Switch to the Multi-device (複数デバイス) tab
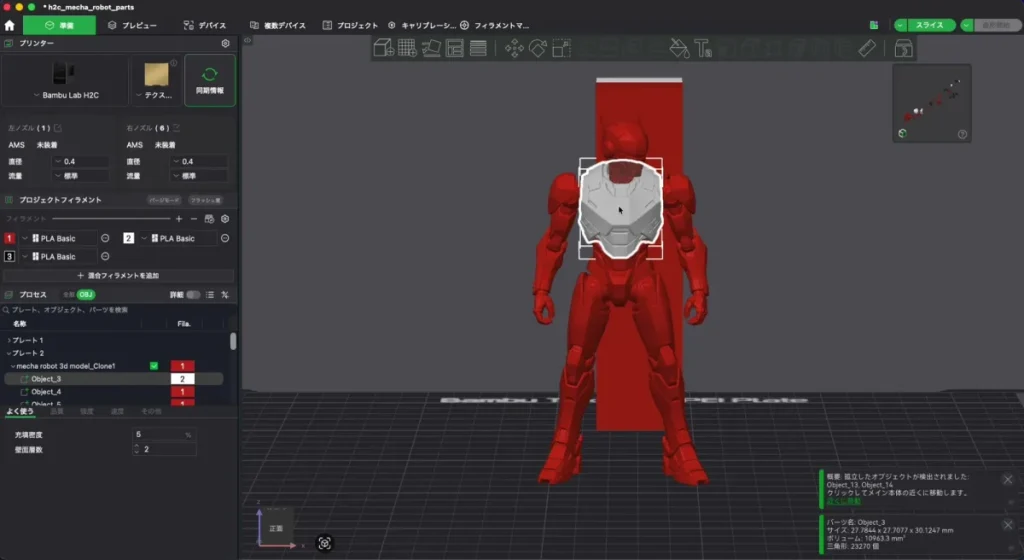Viewport: 1024px width, 560px height. click(278, 25)
